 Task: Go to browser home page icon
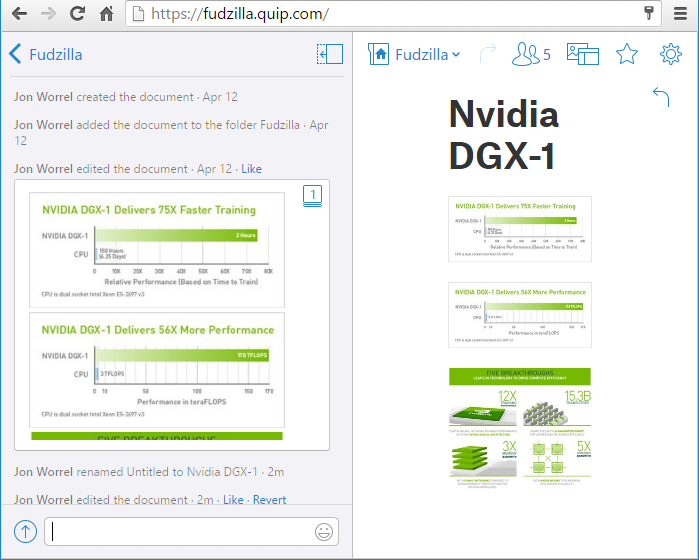tap(106, 14)
